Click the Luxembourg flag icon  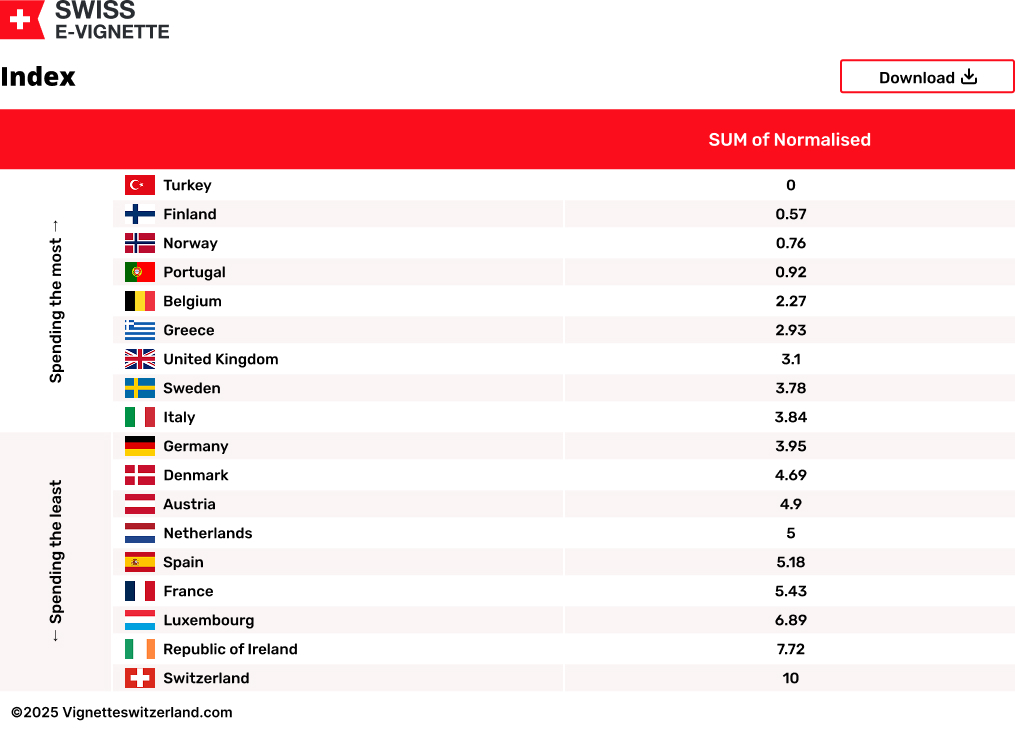coord(140,620)
